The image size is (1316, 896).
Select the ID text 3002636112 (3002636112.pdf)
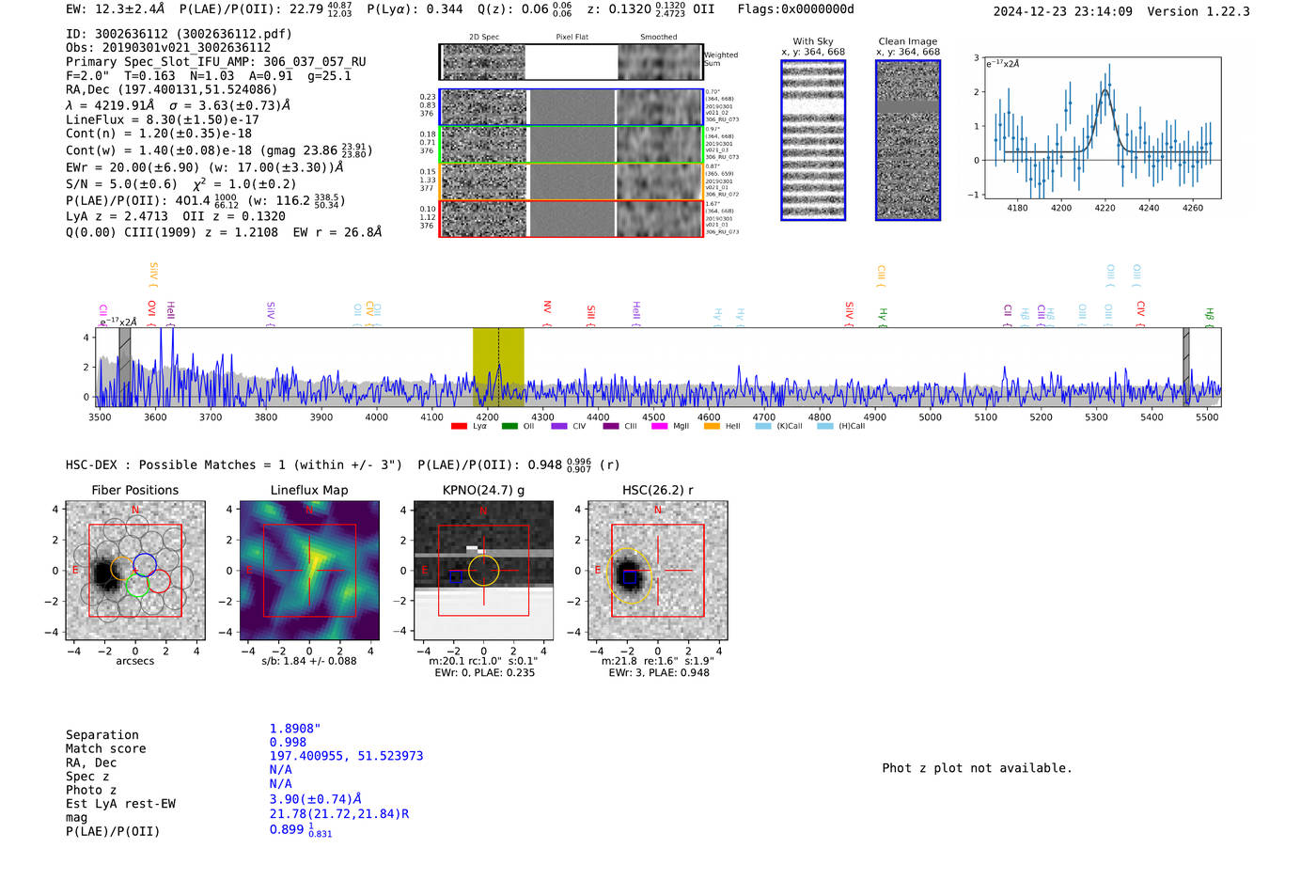(x=179, y=34)
